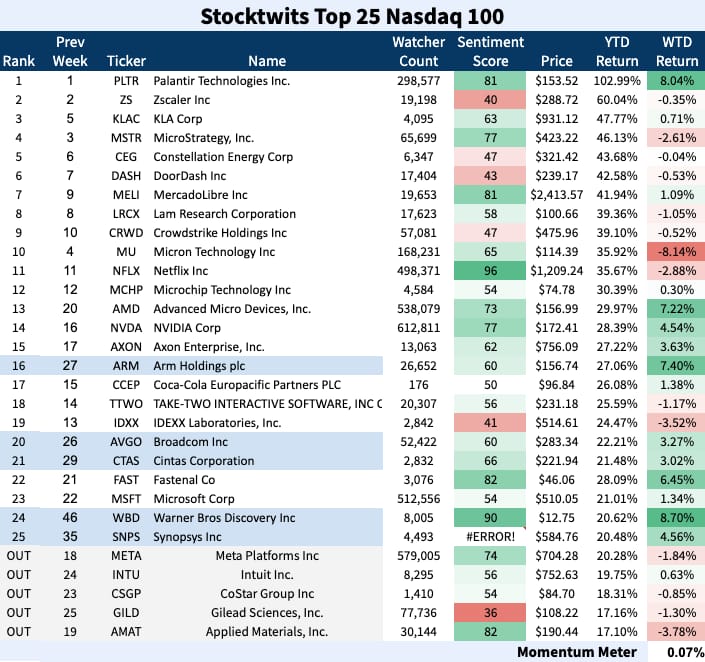Select AMAT's -3.78% WTD return cell
The height and width of the screenshot is (662, 705).
pyautogui.click(x=676, y=632)
